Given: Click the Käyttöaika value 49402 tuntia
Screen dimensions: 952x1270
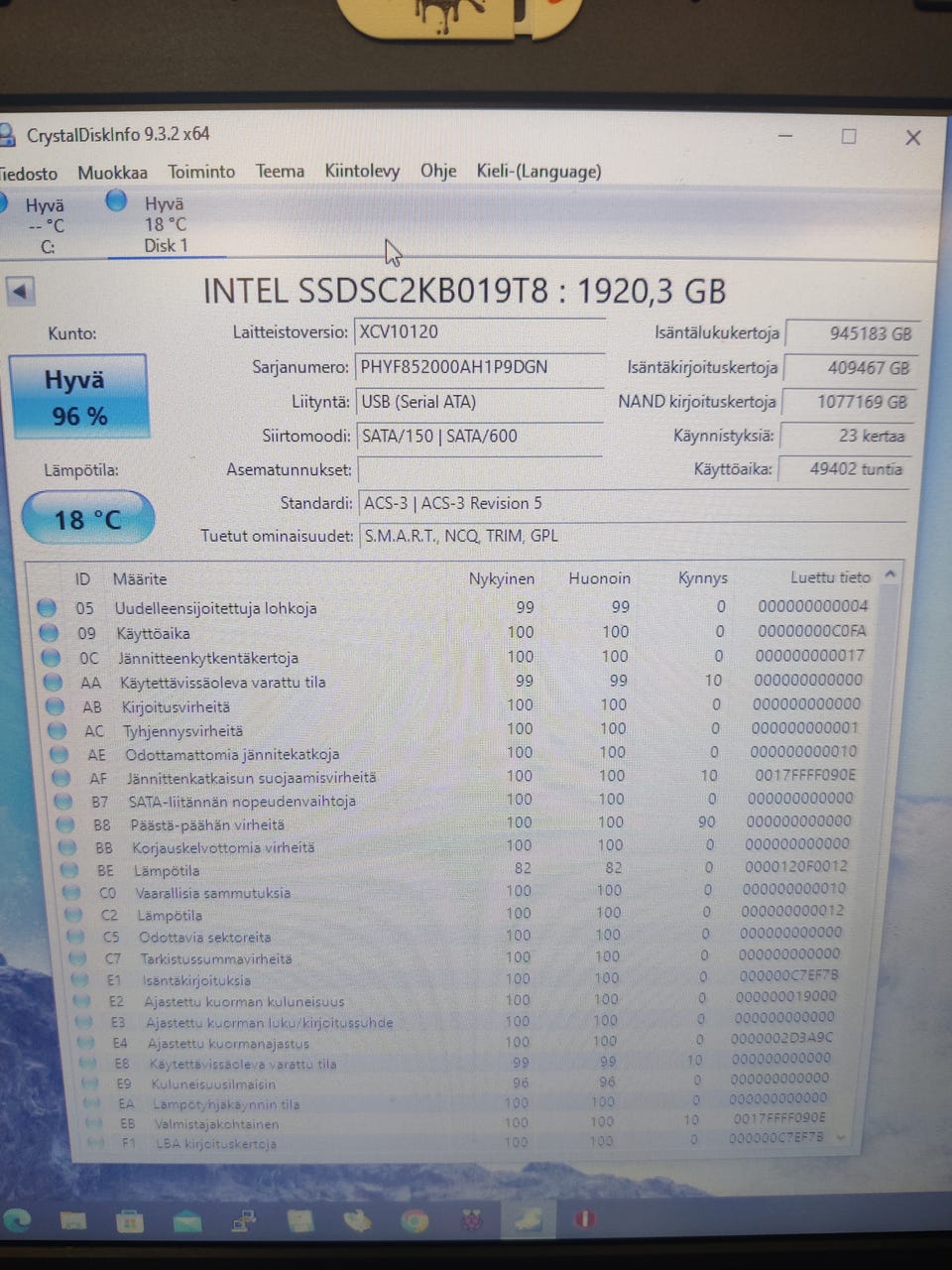Looking at the screenshot, I should tap(846, 468).
